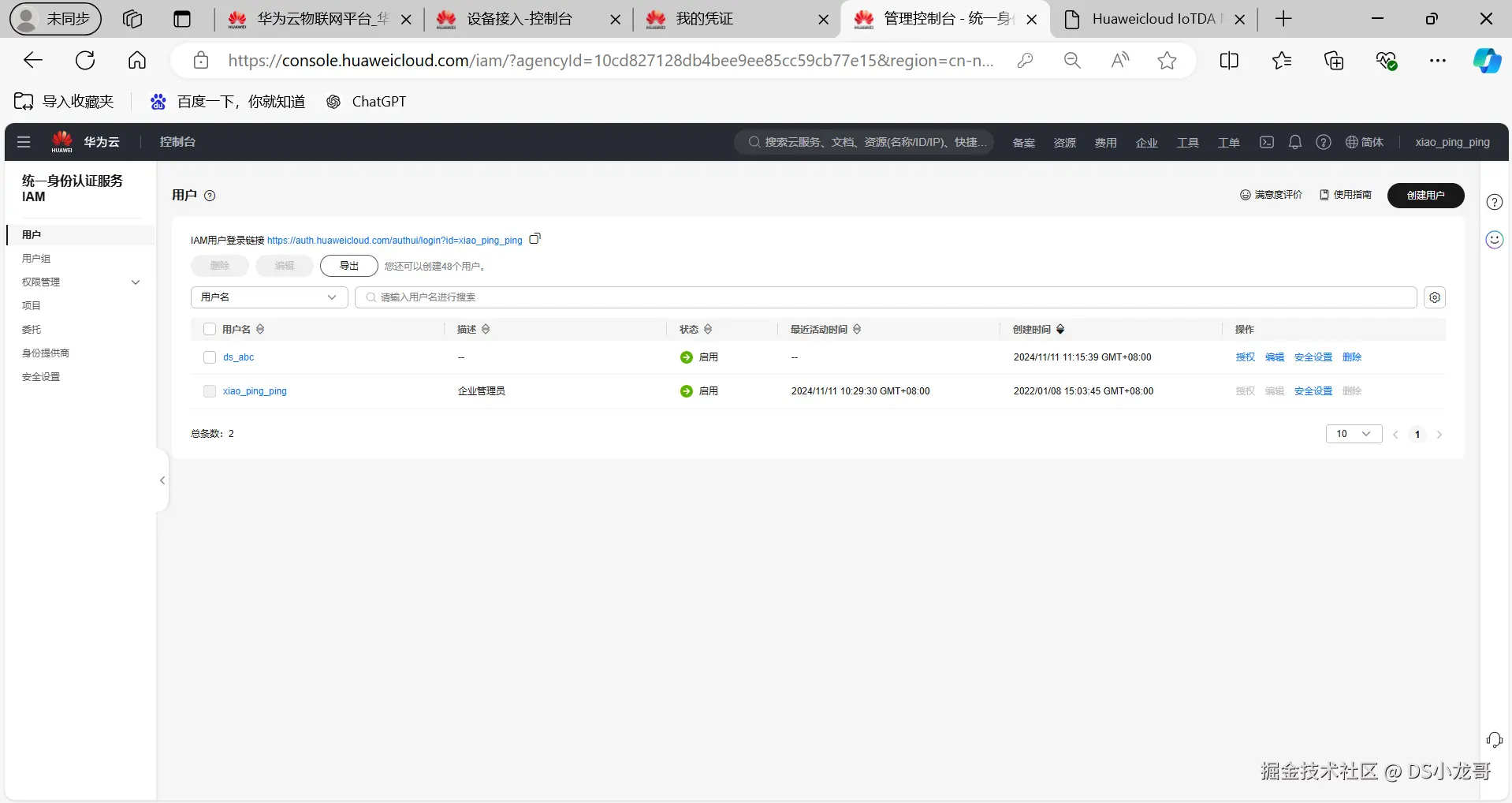The width and height of the screenshot is (1512, 803).
Task: Open the xiao_ping_ping account menu
Action: 1452,142
